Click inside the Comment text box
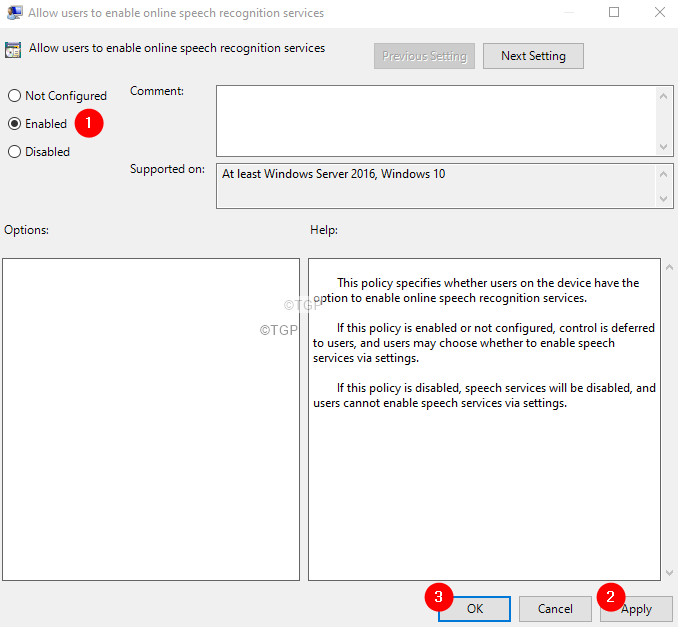Screen dimensions: 678x627 point(436,121)
